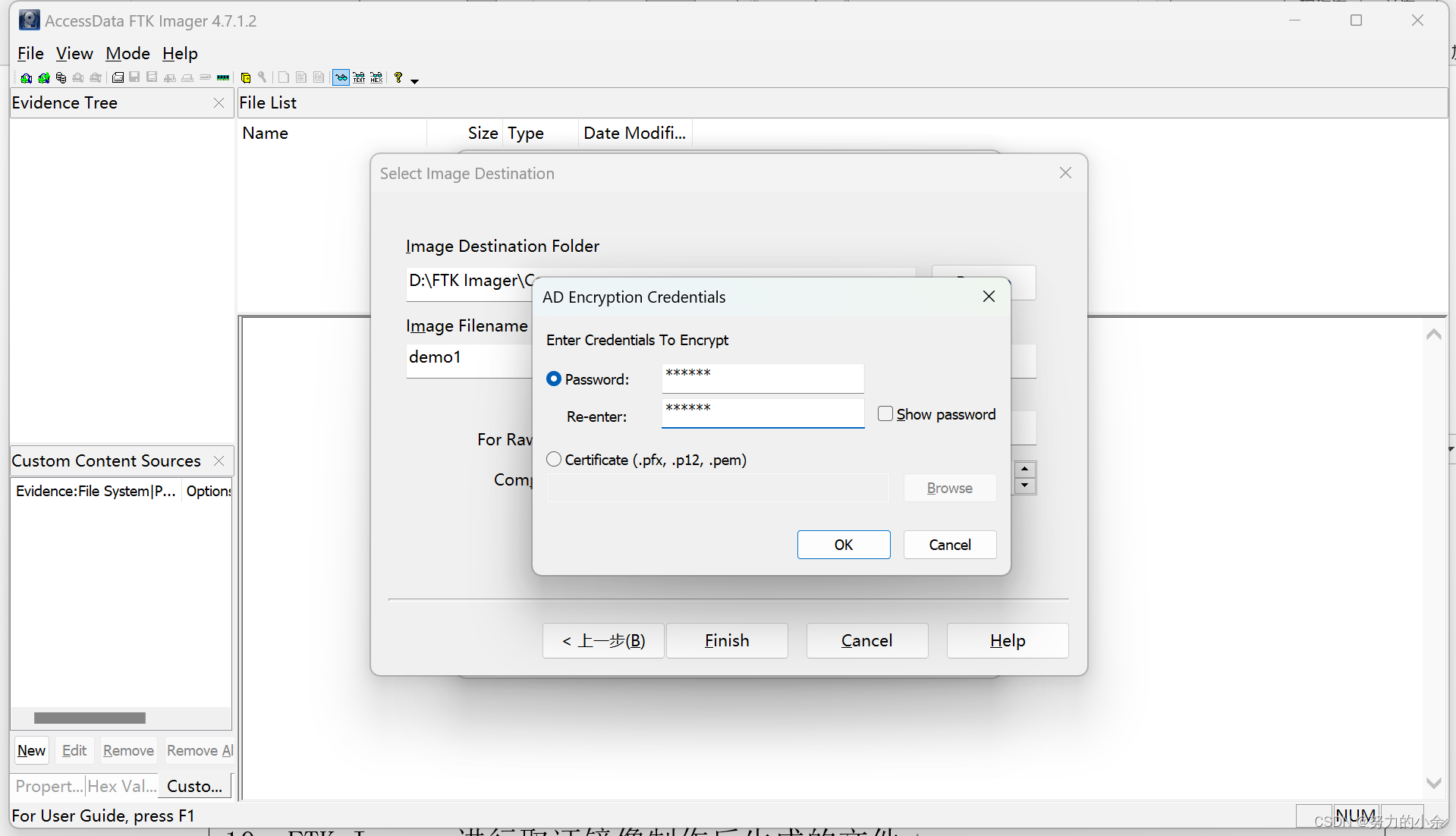Click Obtain Protected Files yellow icon
Image resolution: width=1456 pixels, height=836 pixels.
click(246, 77)
